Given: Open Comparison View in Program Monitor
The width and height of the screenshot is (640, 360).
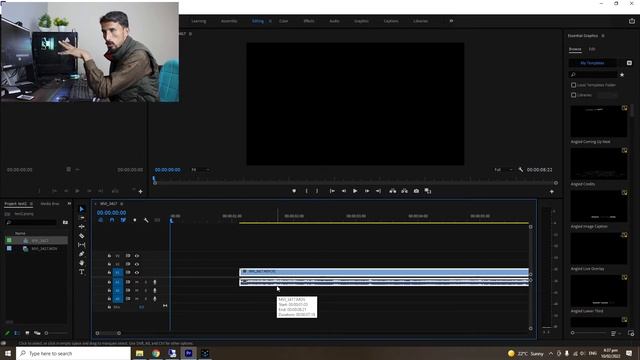Looking at the screenshot, I should pos(428,191).
